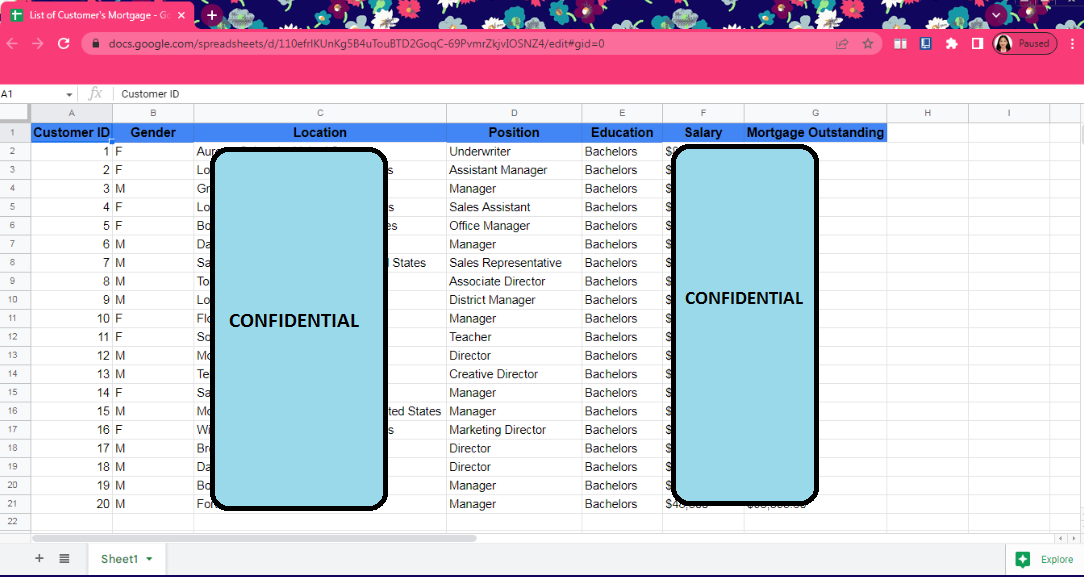Click the docs.google.com address bar URL
Screen dimensions: 1084x577
(x=356, y=44)
